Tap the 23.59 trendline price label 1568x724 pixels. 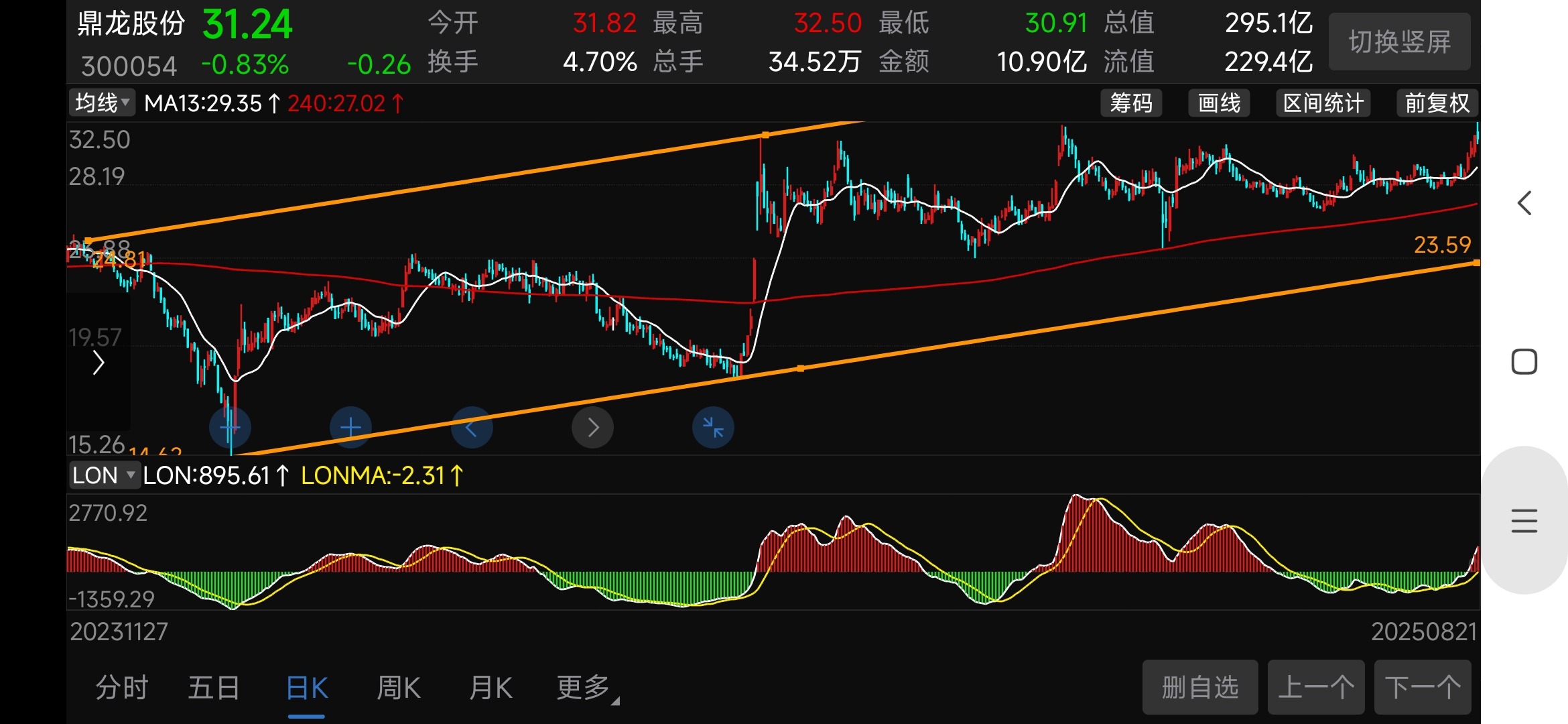click(x=1443, y=245)
